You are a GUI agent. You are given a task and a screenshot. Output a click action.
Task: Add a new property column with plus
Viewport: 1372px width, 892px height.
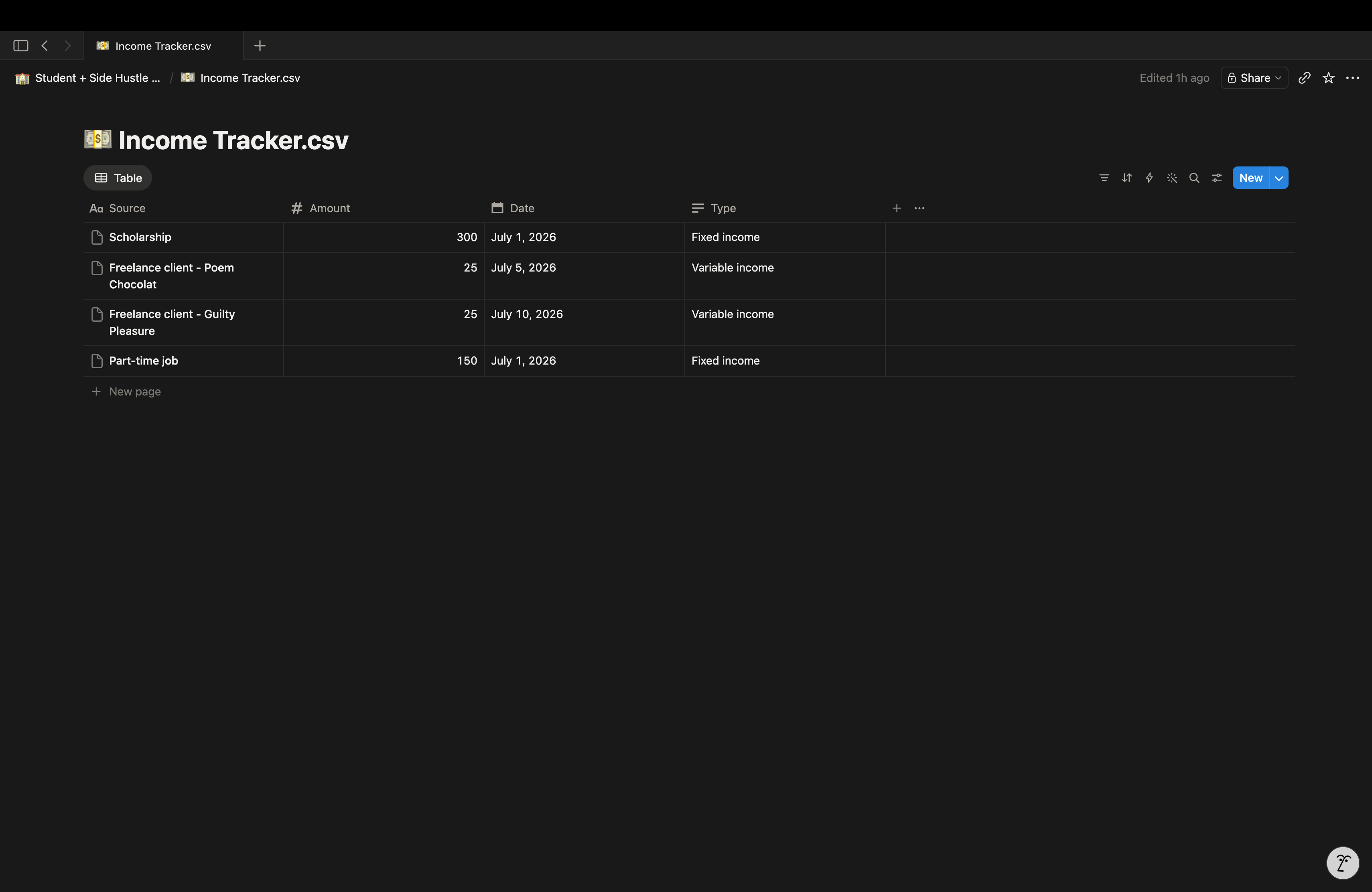896,208
